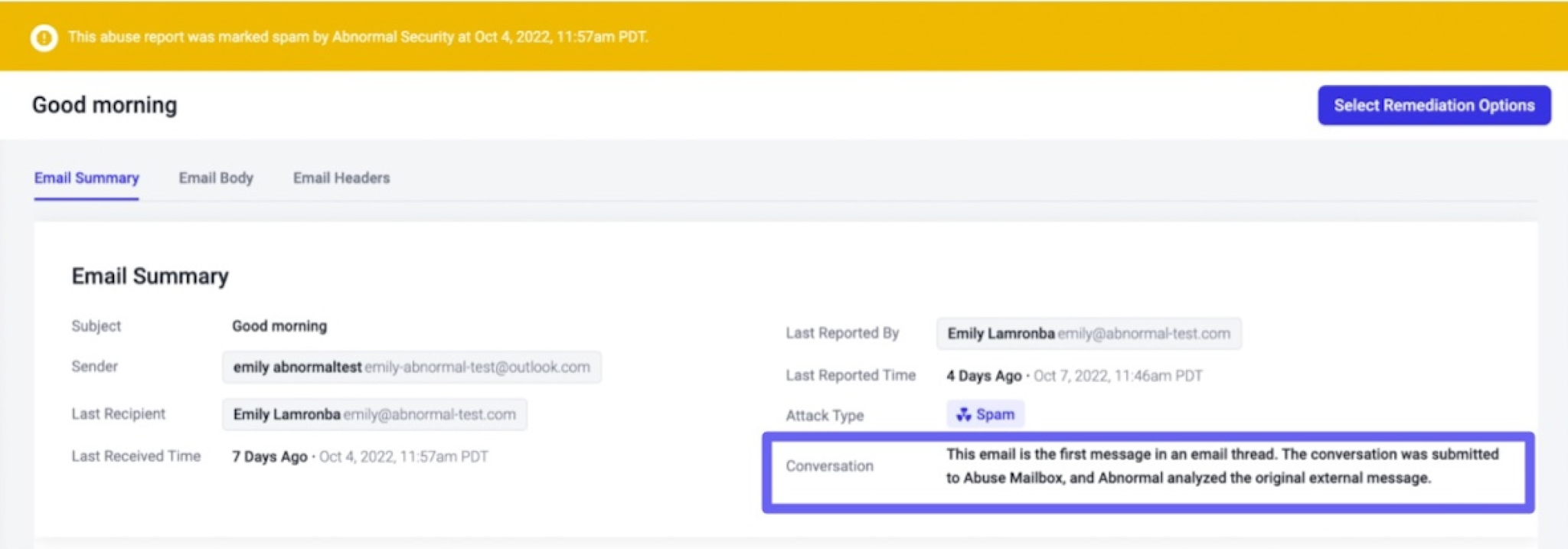Switch to the Email Body tab
This screenshot has height=549, width=1568.
216,178
